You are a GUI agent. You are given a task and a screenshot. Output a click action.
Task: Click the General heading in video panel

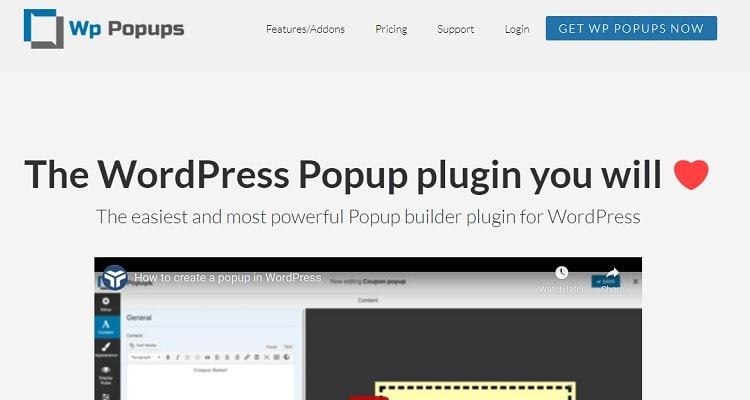139,318
